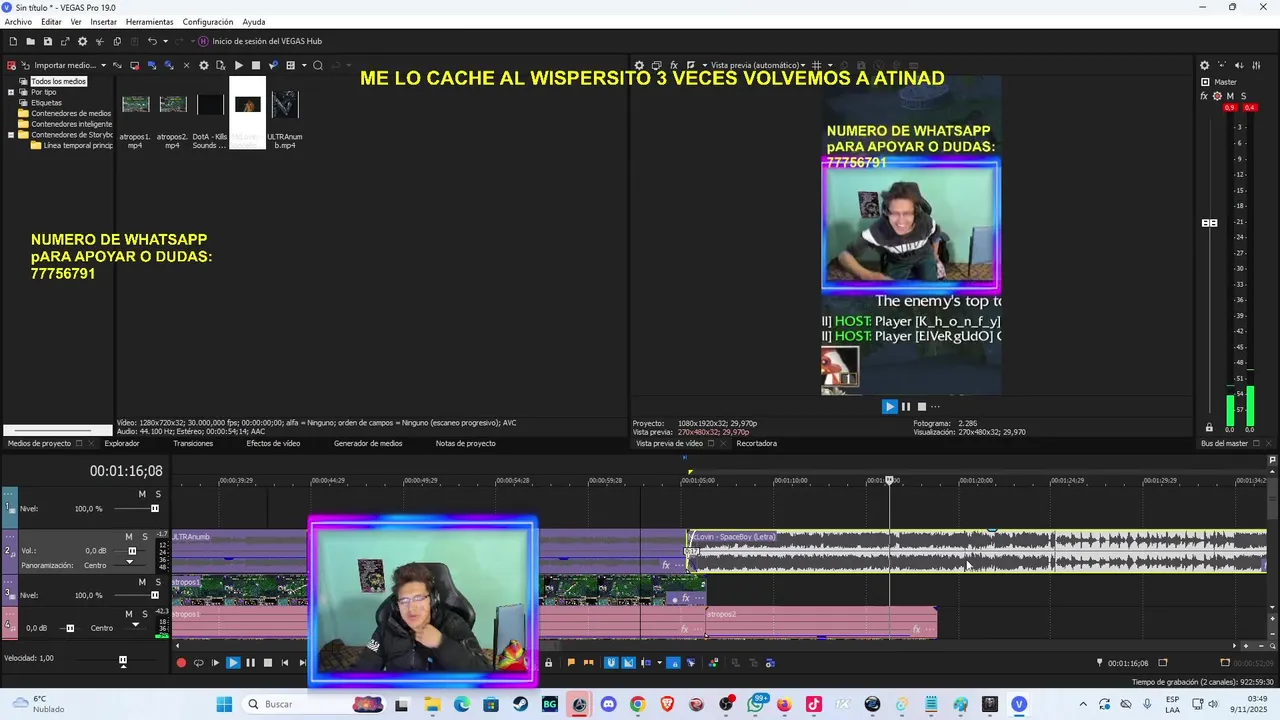Open the Master bus settings gear
1280x720 pixels.
pyautogui.click(x=1217, y=96)
